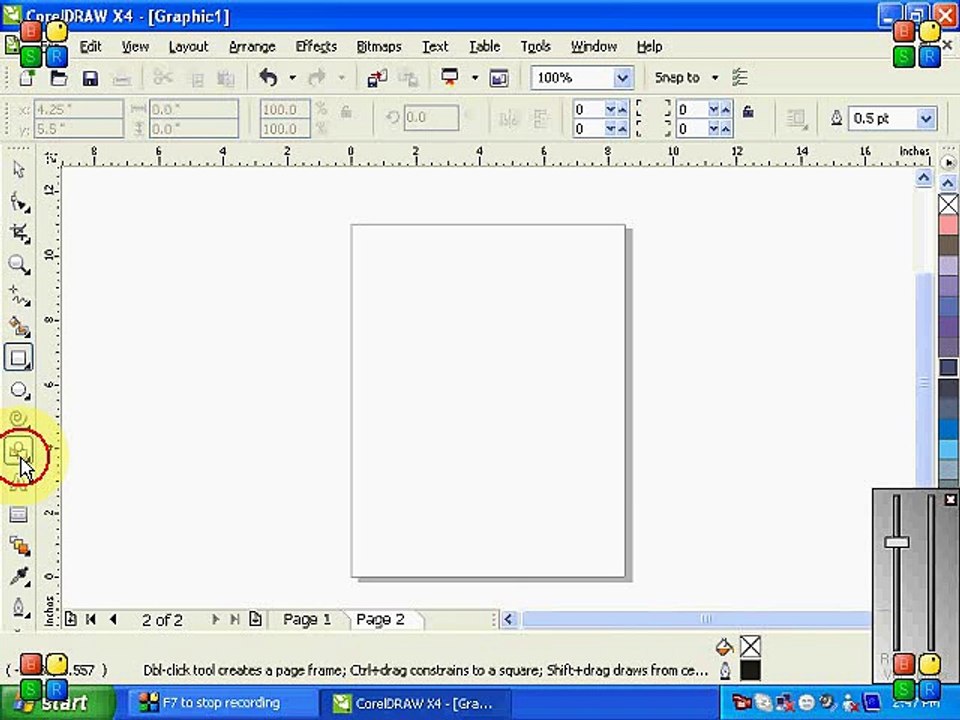Viewport: 960px width, 720px height.
Task: Open the Edit menu
Action: (91, 47)
